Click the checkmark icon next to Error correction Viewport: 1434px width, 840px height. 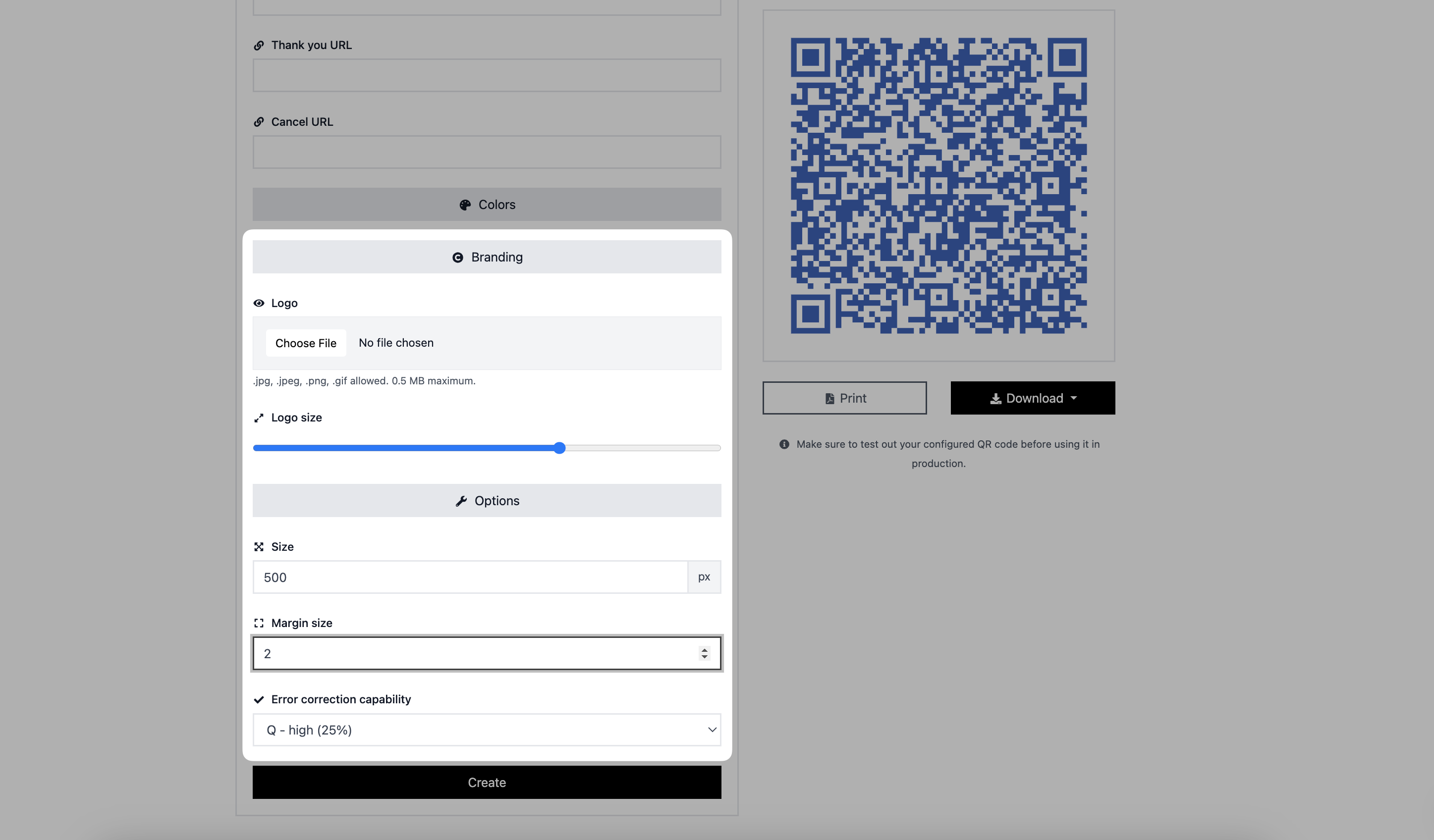pyautogui.click(x=258, y=699)
